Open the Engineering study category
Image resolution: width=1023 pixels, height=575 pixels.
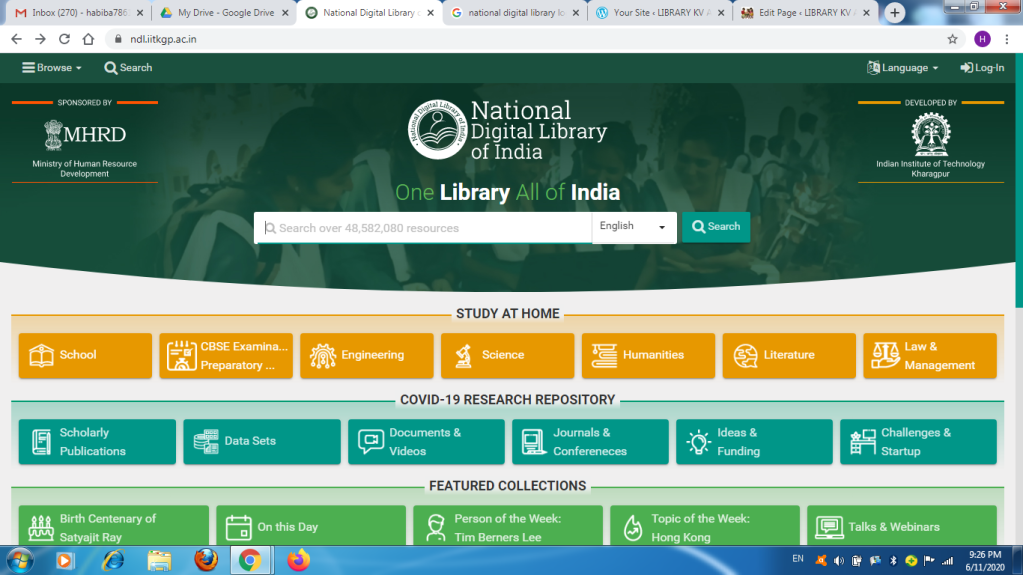click(x=366, y=355)
